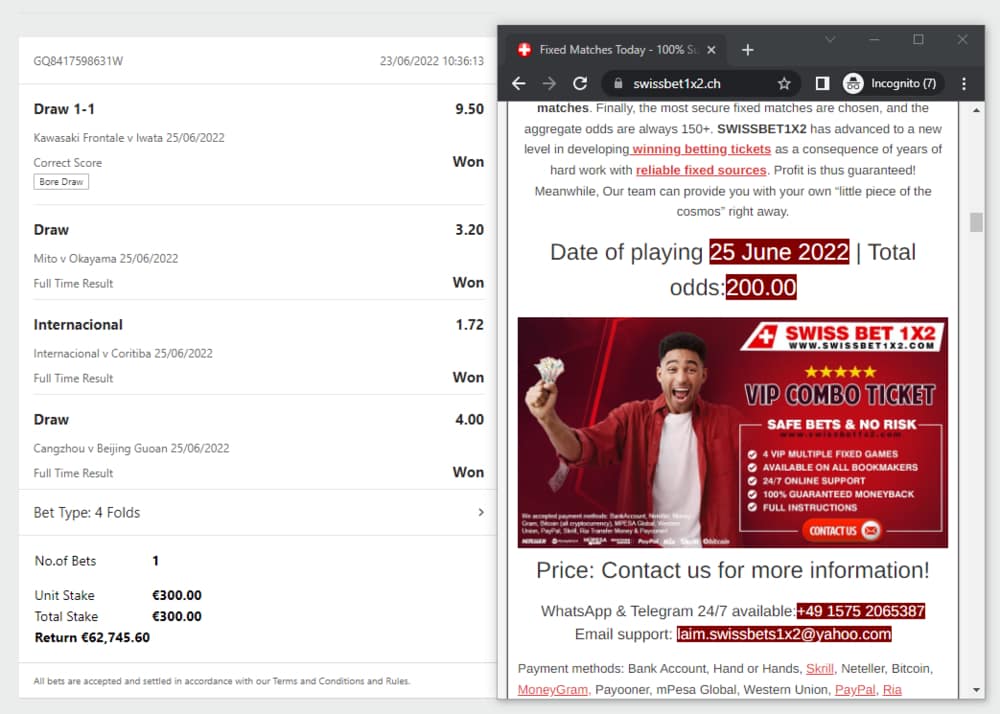Click the scrollbar down arrow

(x=976, y=690)
